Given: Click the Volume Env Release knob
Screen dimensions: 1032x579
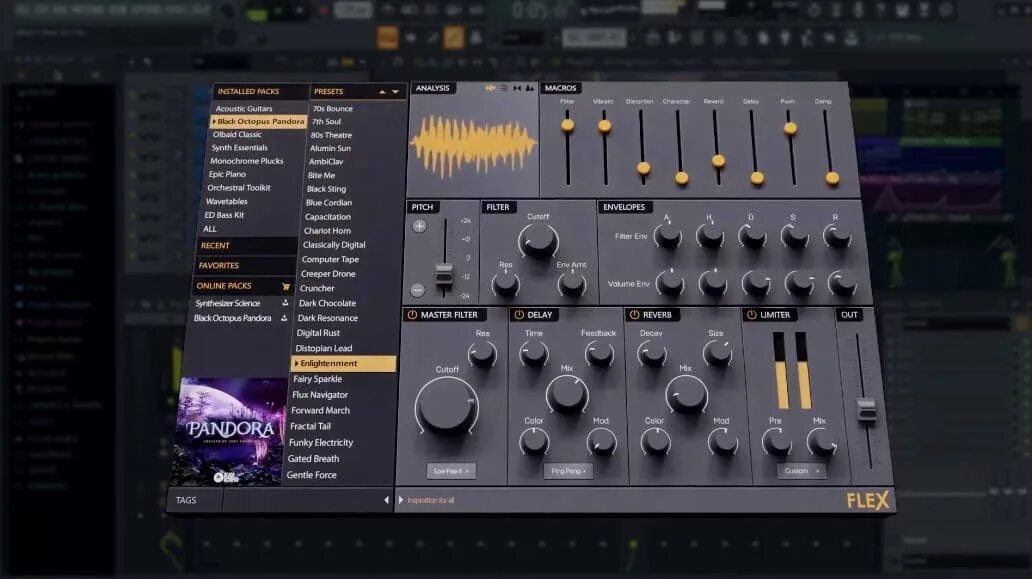Looking at the screenshot, I should (842, 284).
